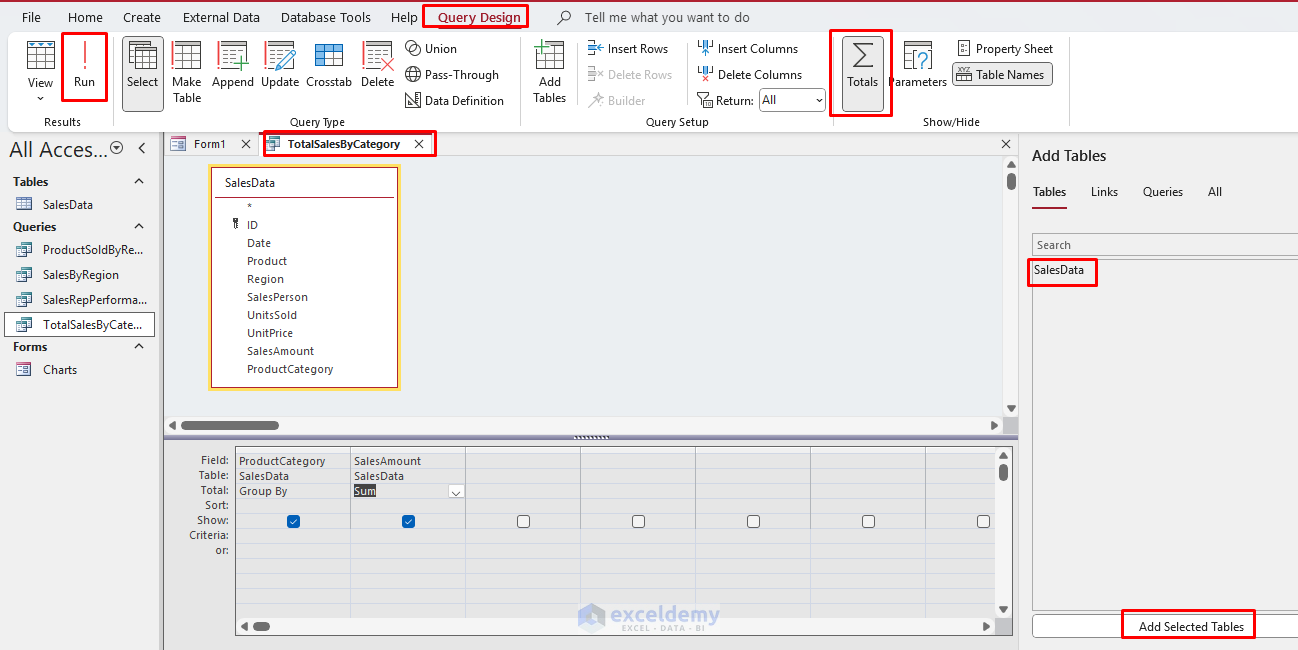Open the Sum total dropdown arrow
1298x650 pixels.
(x=456, y=491)
